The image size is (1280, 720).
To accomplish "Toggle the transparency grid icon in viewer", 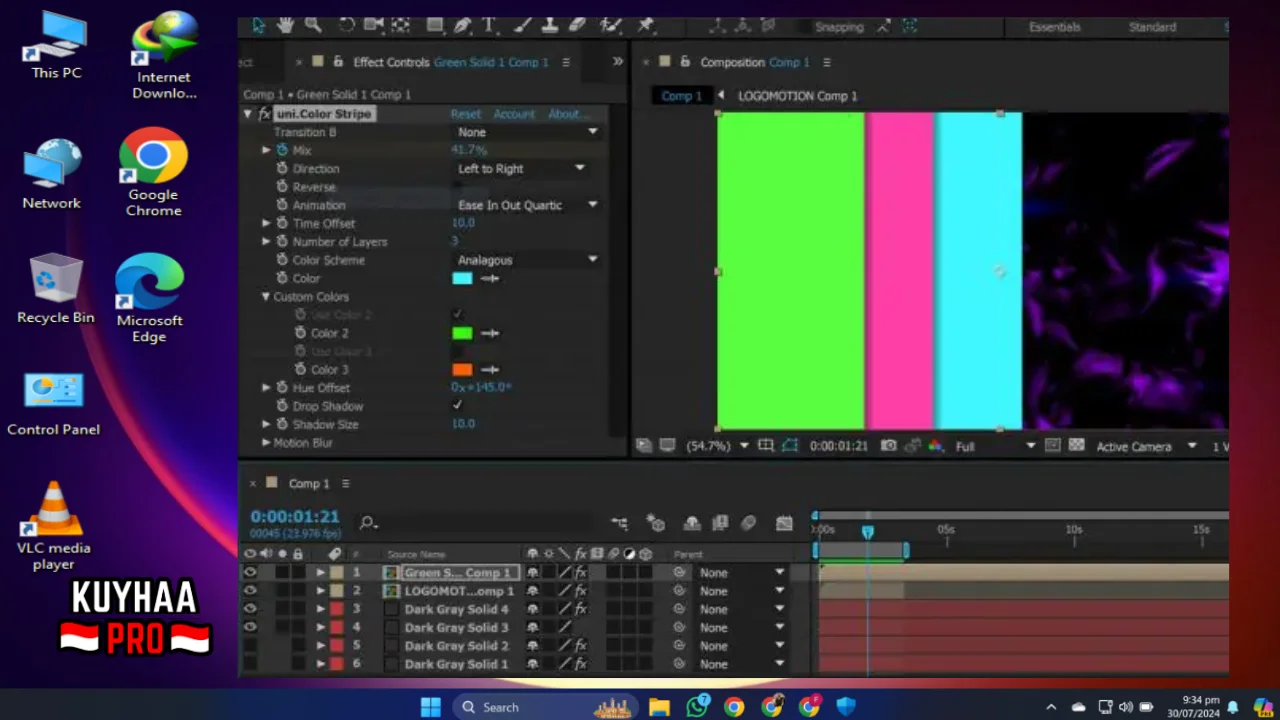I will point(1077,446).
